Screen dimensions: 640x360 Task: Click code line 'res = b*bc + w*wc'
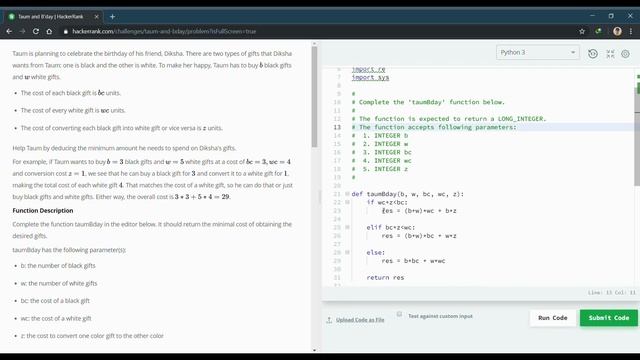[x=413, y=261]
